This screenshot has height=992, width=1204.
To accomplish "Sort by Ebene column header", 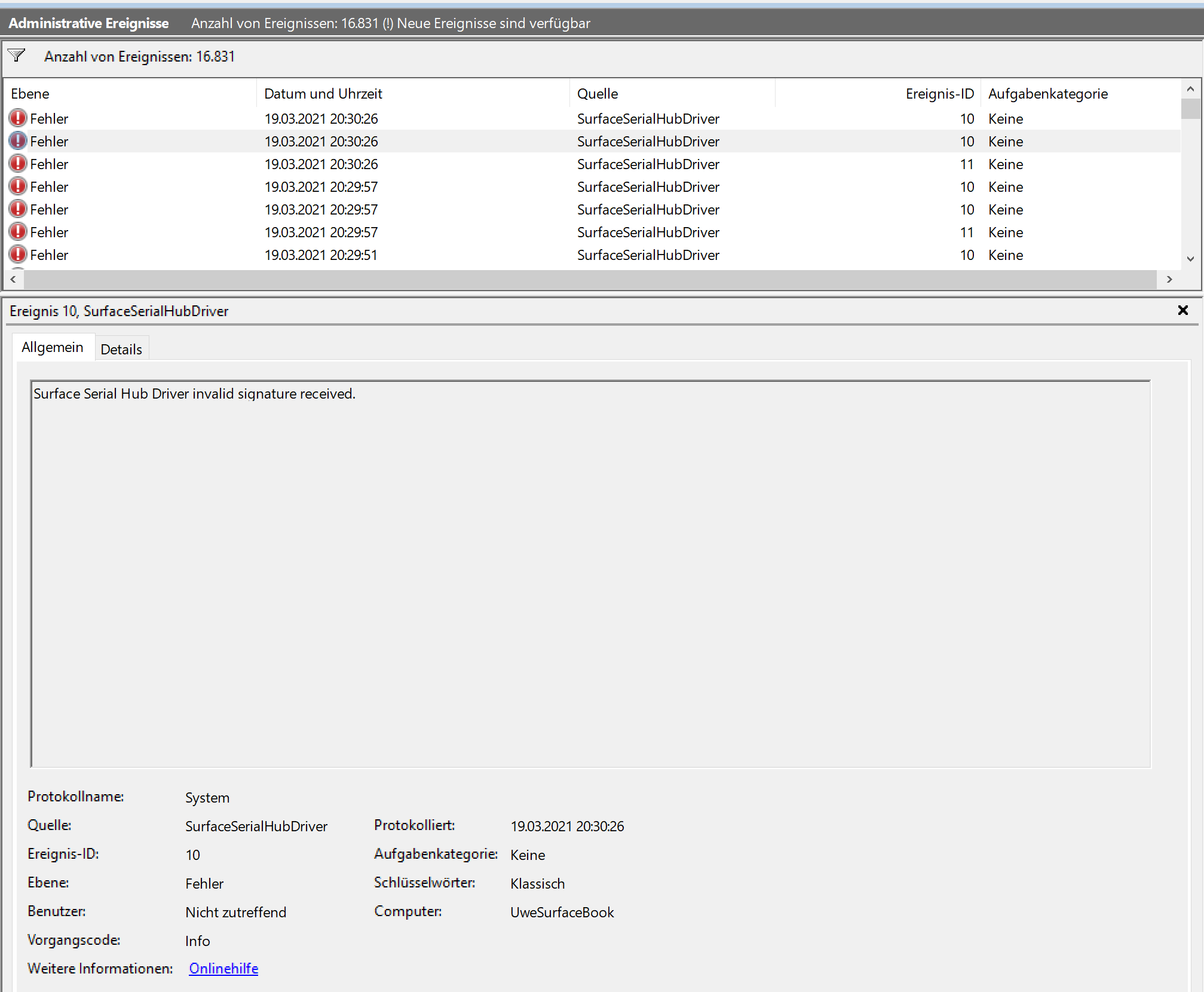I will tap(130, 93).
